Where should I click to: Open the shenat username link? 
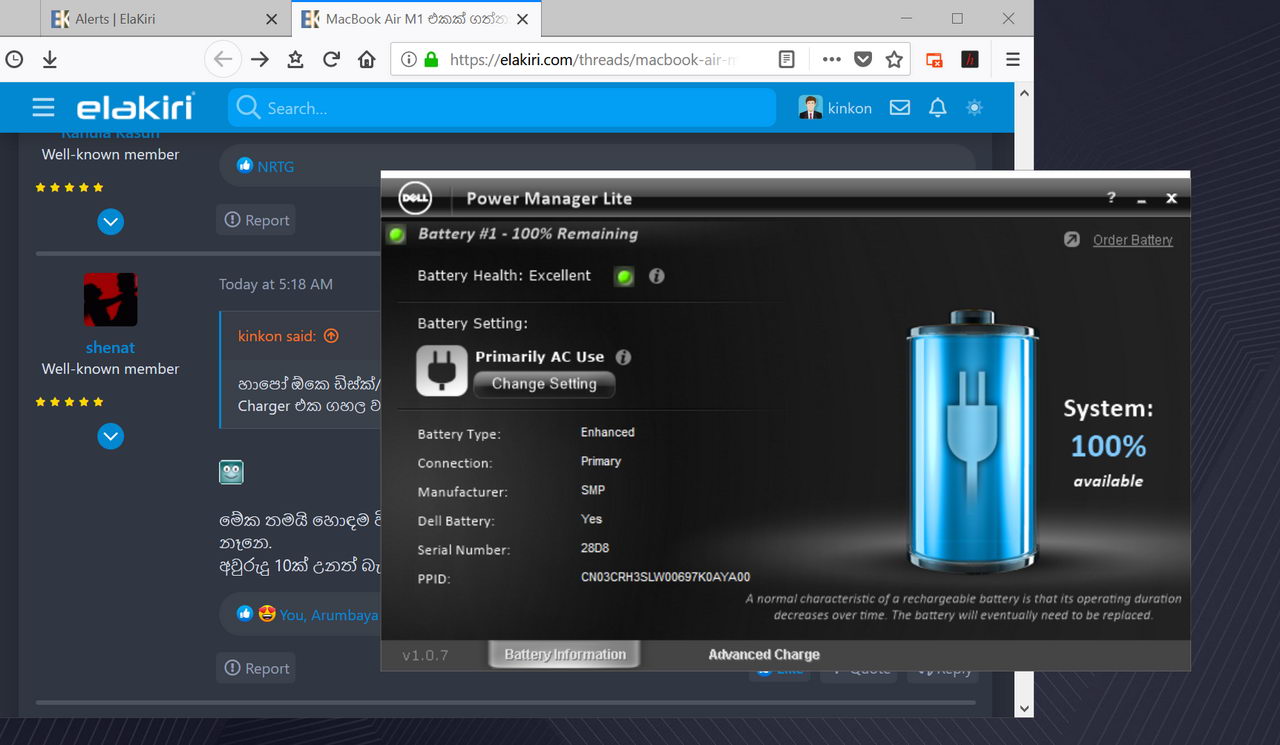click(111, 348)
